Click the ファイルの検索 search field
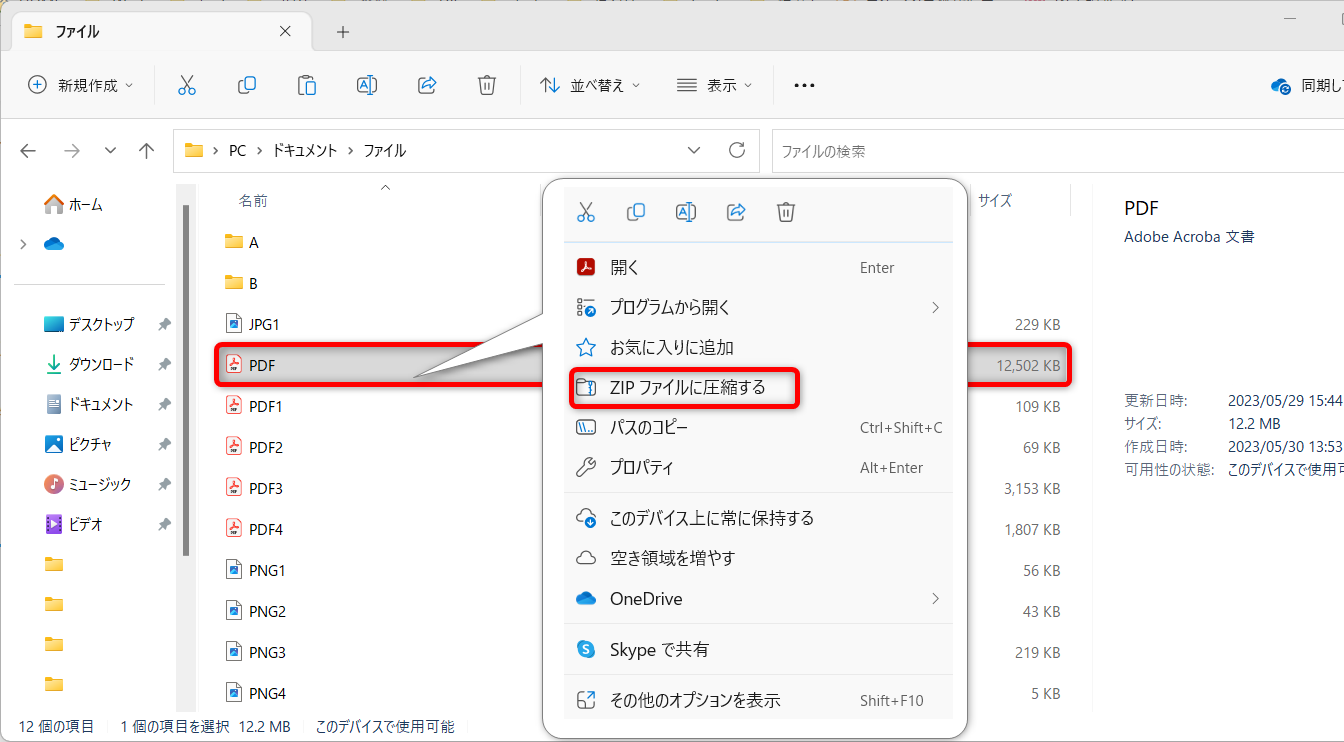 coord(1050,151)
